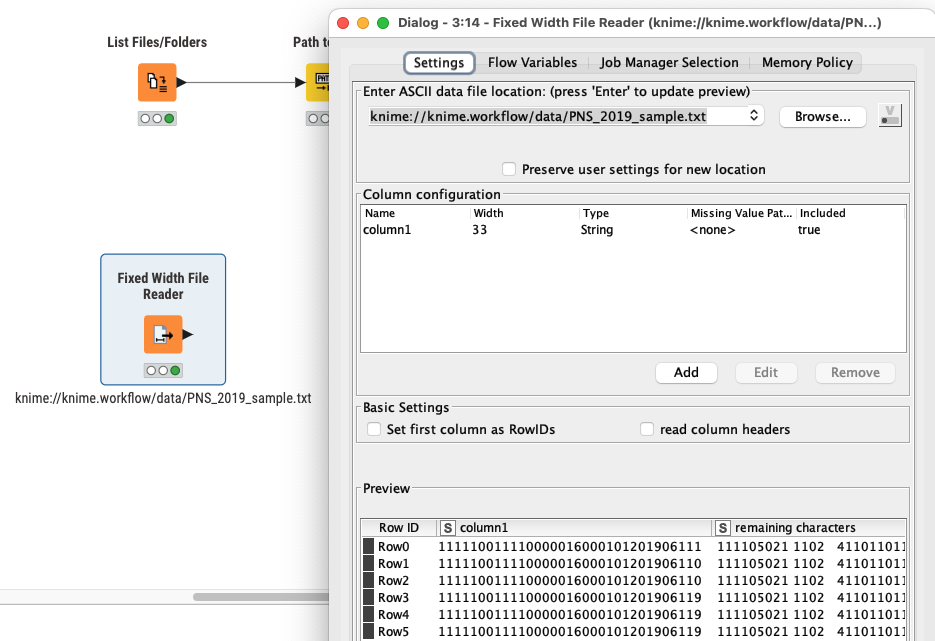935x641 pixels.
Task: Enable Set first column as RowIDs
Action: [374, 428]
